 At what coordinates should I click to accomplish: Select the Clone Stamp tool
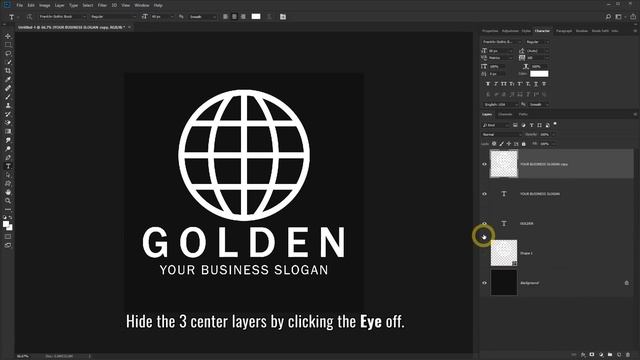8,105
